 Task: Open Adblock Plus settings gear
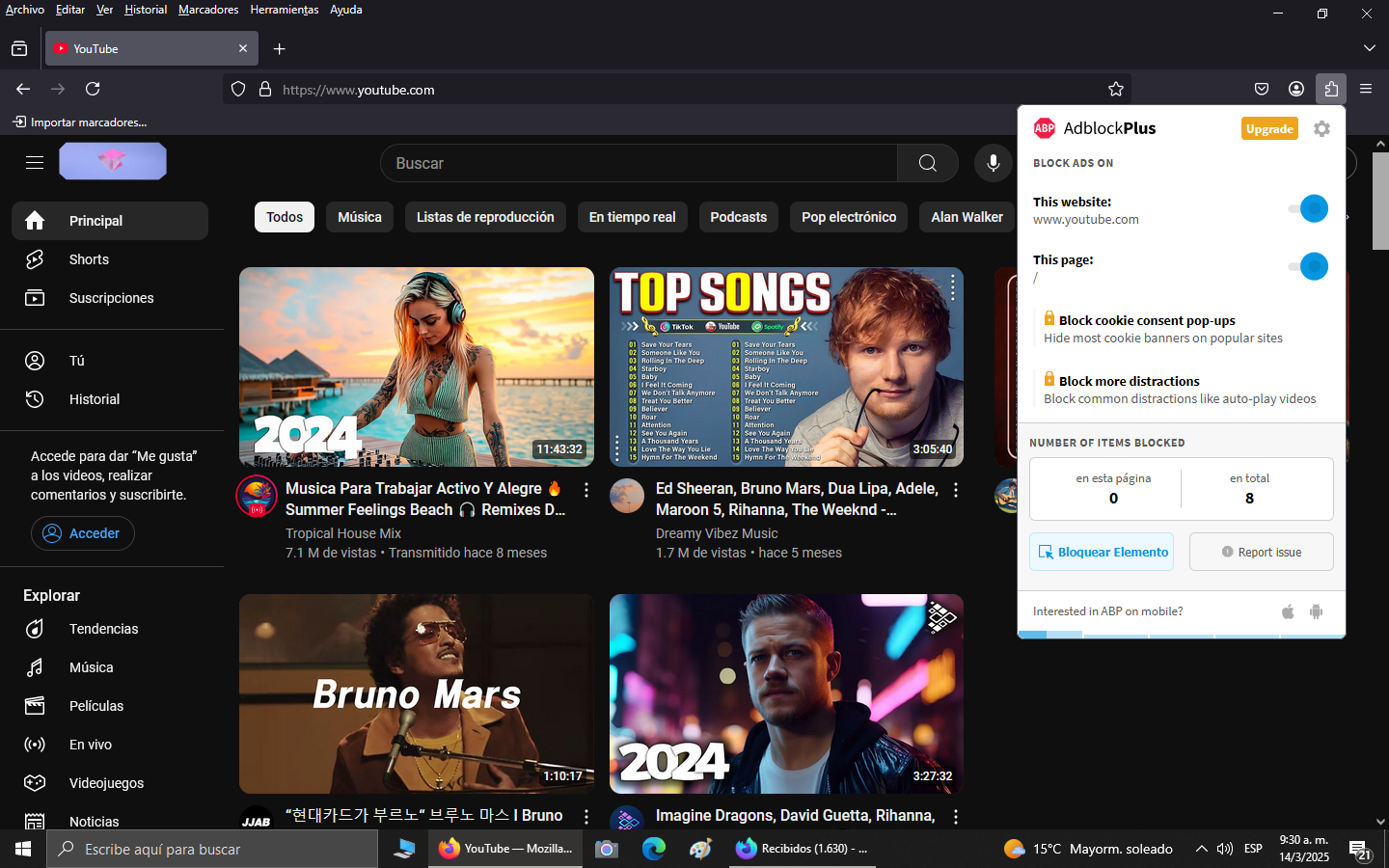1321,129
